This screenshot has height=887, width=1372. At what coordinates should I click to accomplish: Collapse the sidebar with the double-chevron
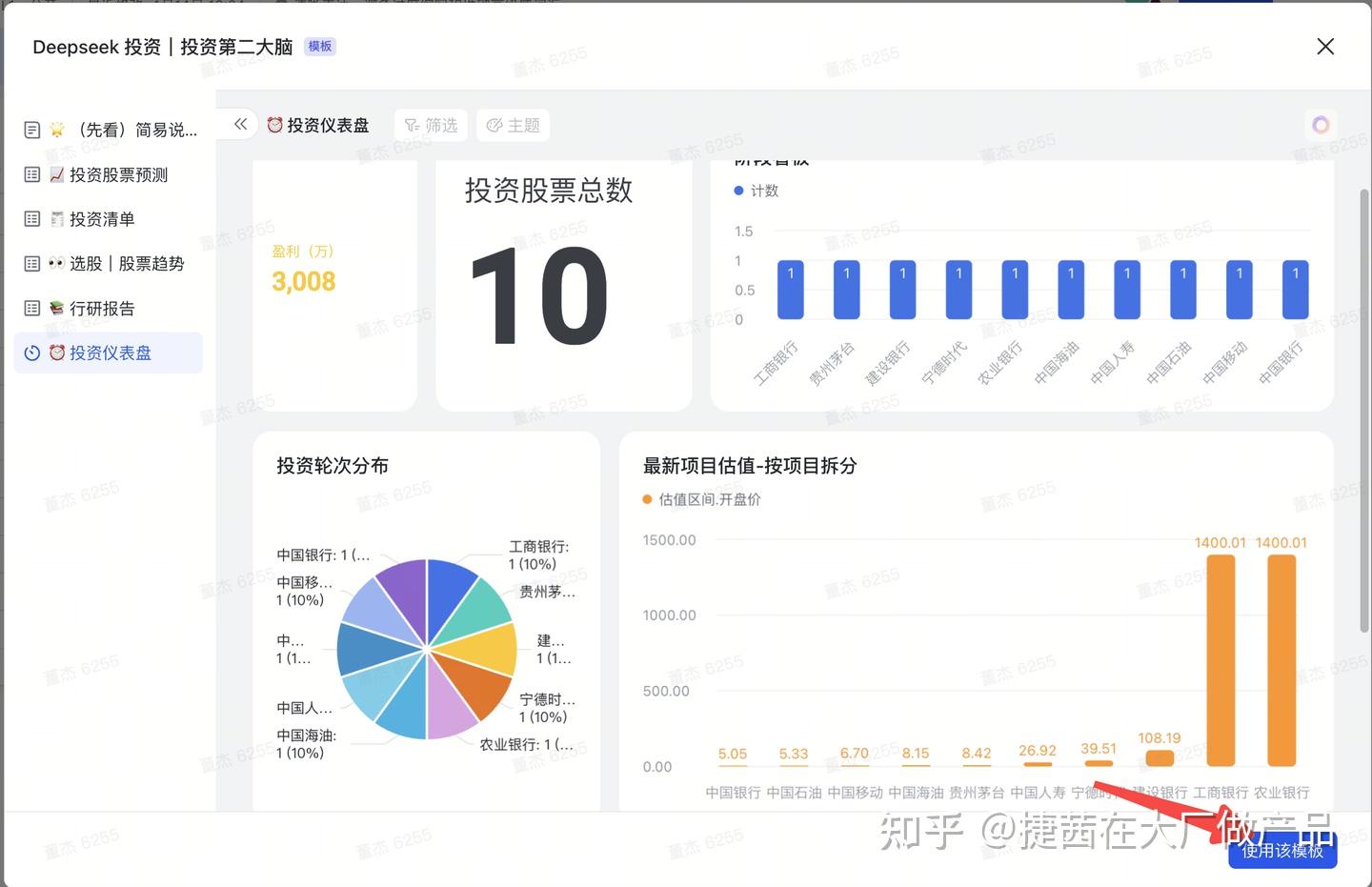pyautogui.click(x=240, y=124)
